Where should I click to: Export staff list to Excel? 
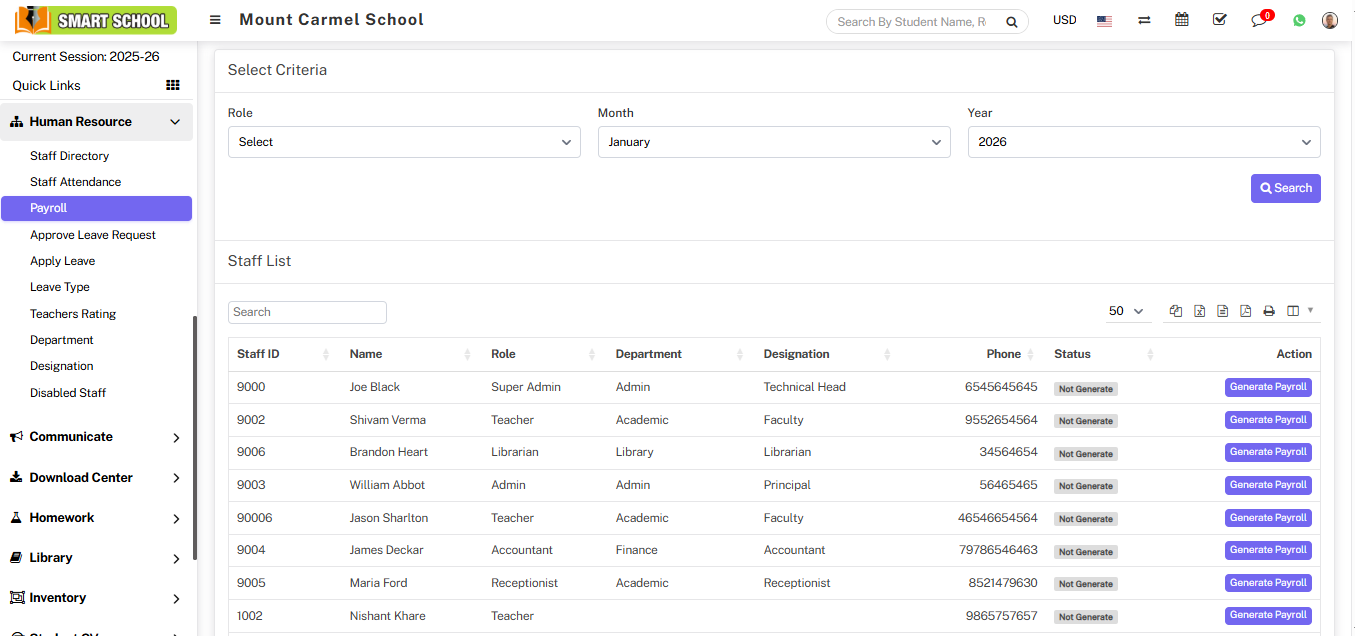pyautogui.click(x=1199, y=311)
